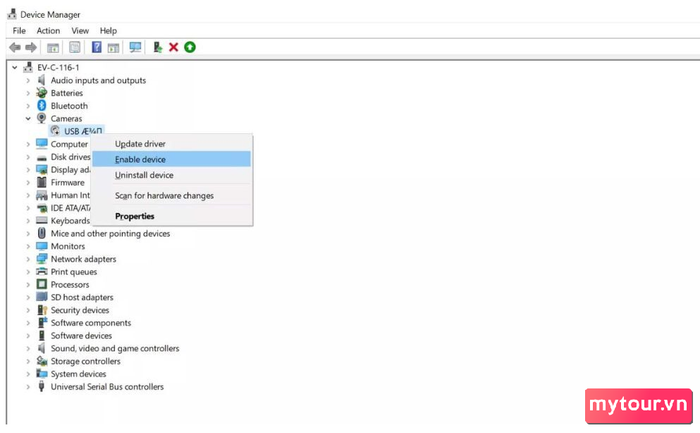
Task: Select Sound, video and game controllers
Action: pyautogui.click(x=115, y=348)
